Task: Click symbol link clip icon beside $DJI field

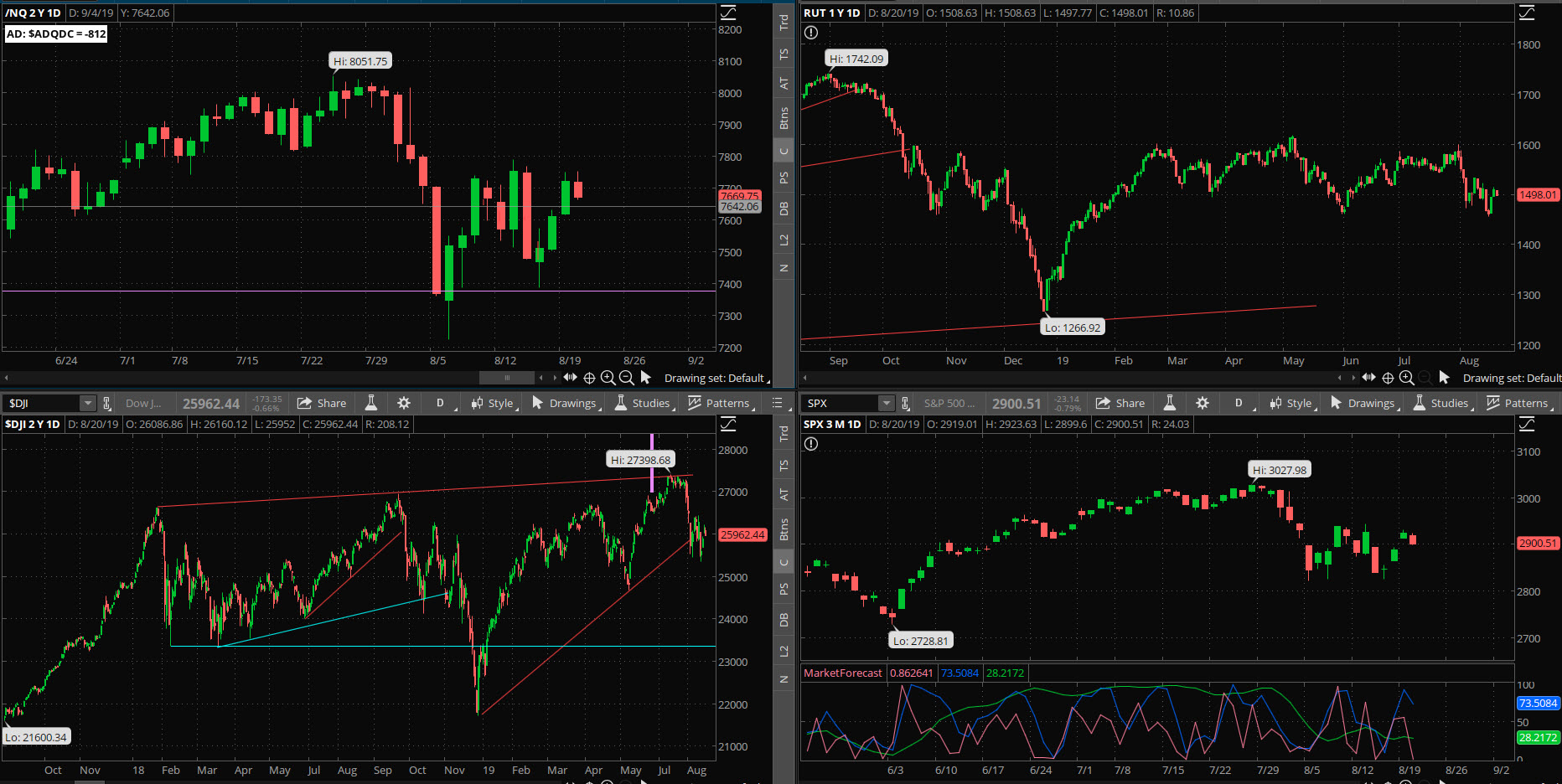Action: click(x=107, y=404)
